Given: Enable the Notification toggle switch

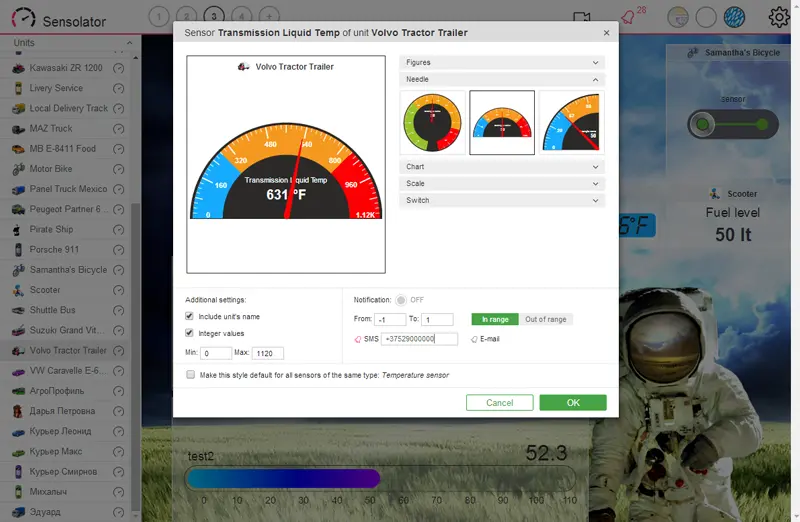Looking at the screenshot, I should click(401, 300).
